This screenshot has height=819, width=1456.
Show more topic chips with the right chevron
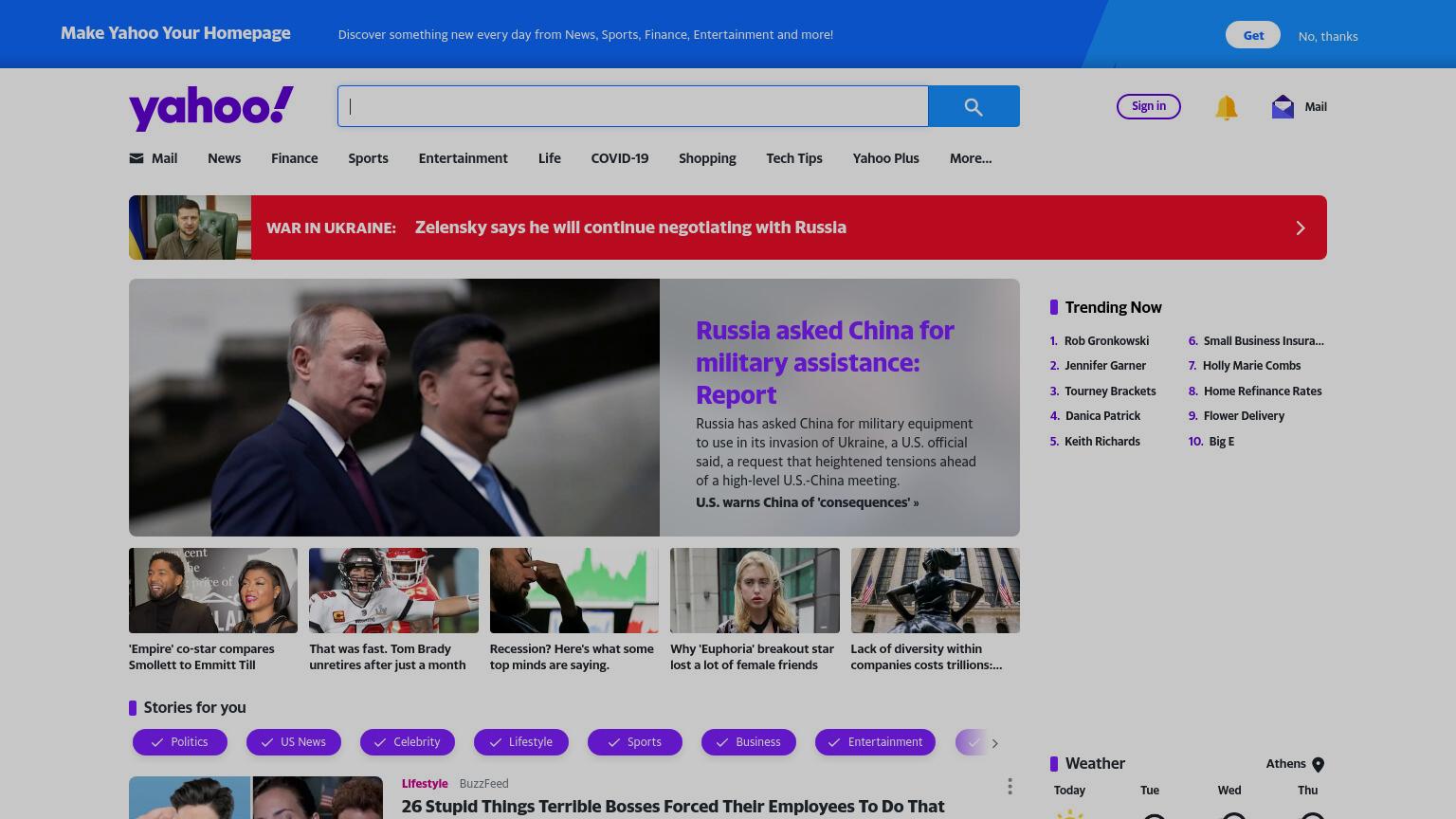[x=994, y=743]
